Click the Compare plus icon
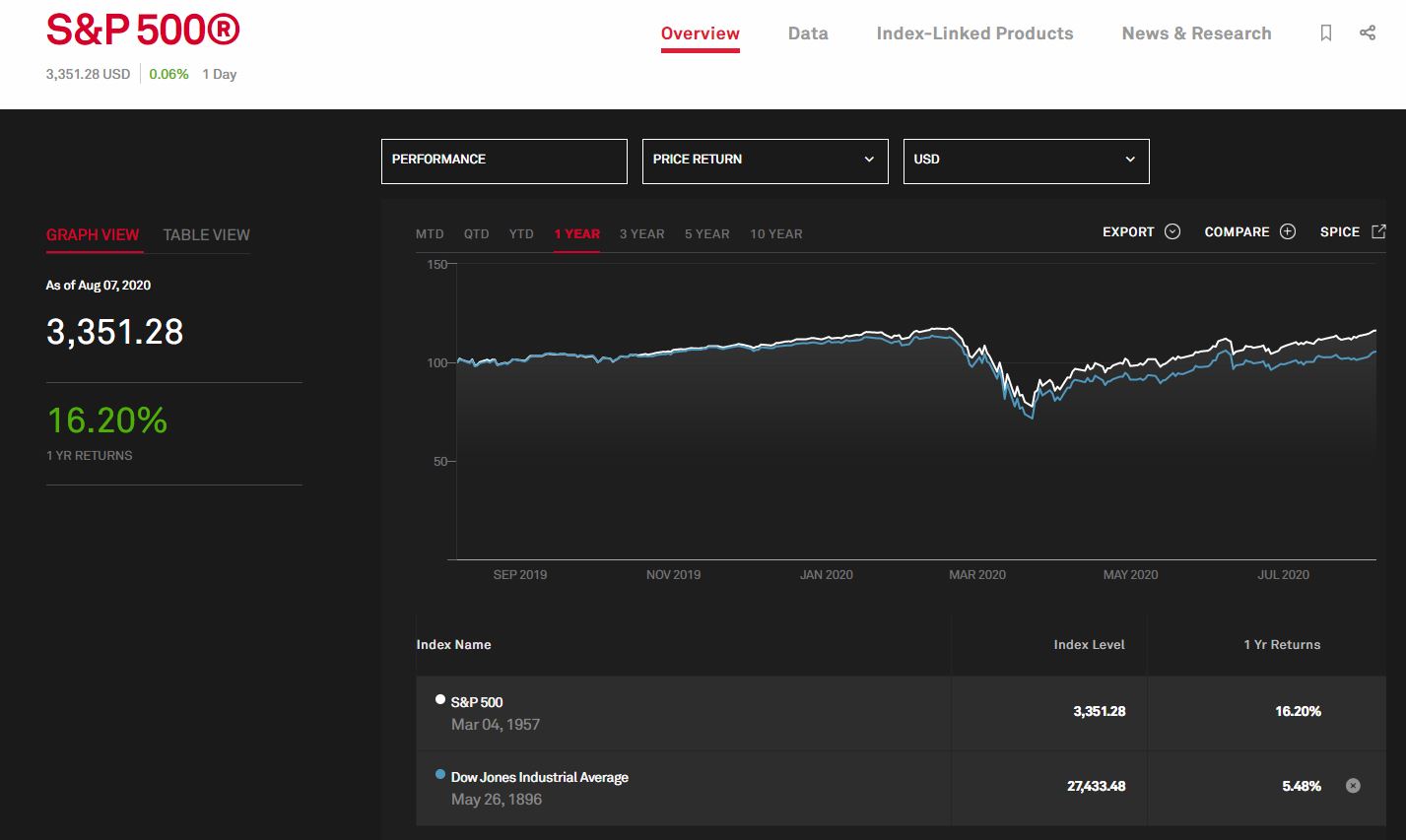Image resolution: width=1406 pixels, height=840 pixels. (x=1288, y=231)
